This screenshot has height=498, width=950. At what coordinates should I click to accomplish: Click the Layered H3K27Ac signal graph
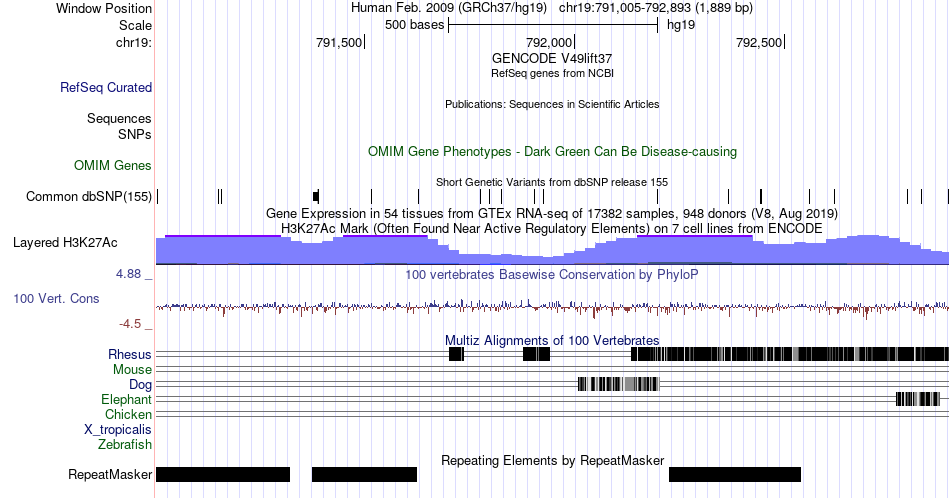pos(552,250)
